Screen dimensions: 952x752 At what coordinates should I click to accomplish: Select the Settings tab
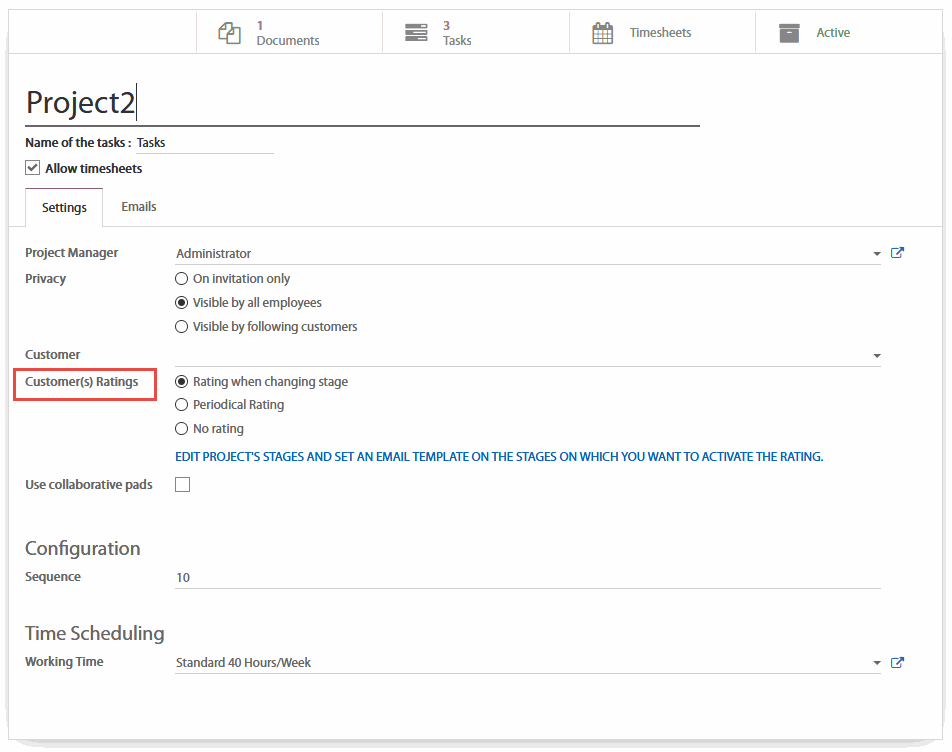[64, 208]
